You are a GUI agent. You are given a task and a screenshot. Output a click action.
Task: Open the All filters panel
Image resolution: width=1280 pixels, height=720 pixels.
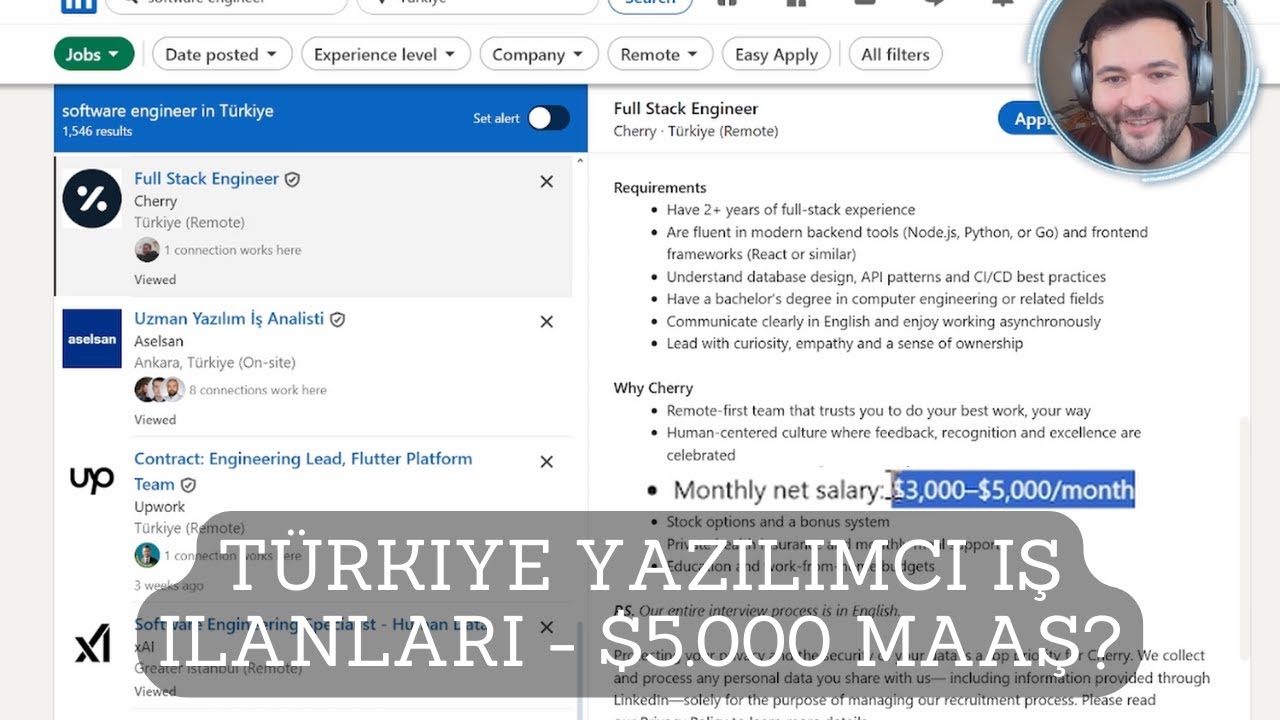point(895,54)
